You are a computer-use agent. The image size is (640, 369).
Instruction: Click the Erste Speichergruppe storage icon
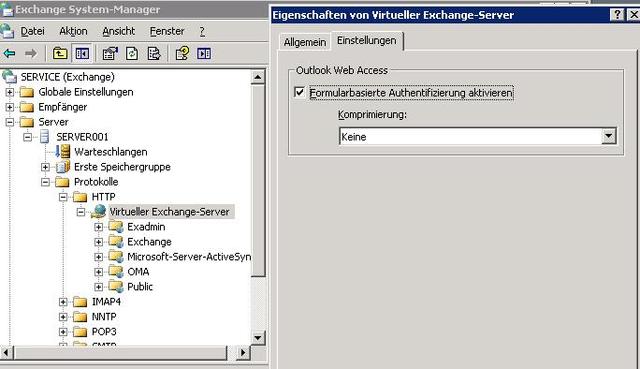[63, 167]
